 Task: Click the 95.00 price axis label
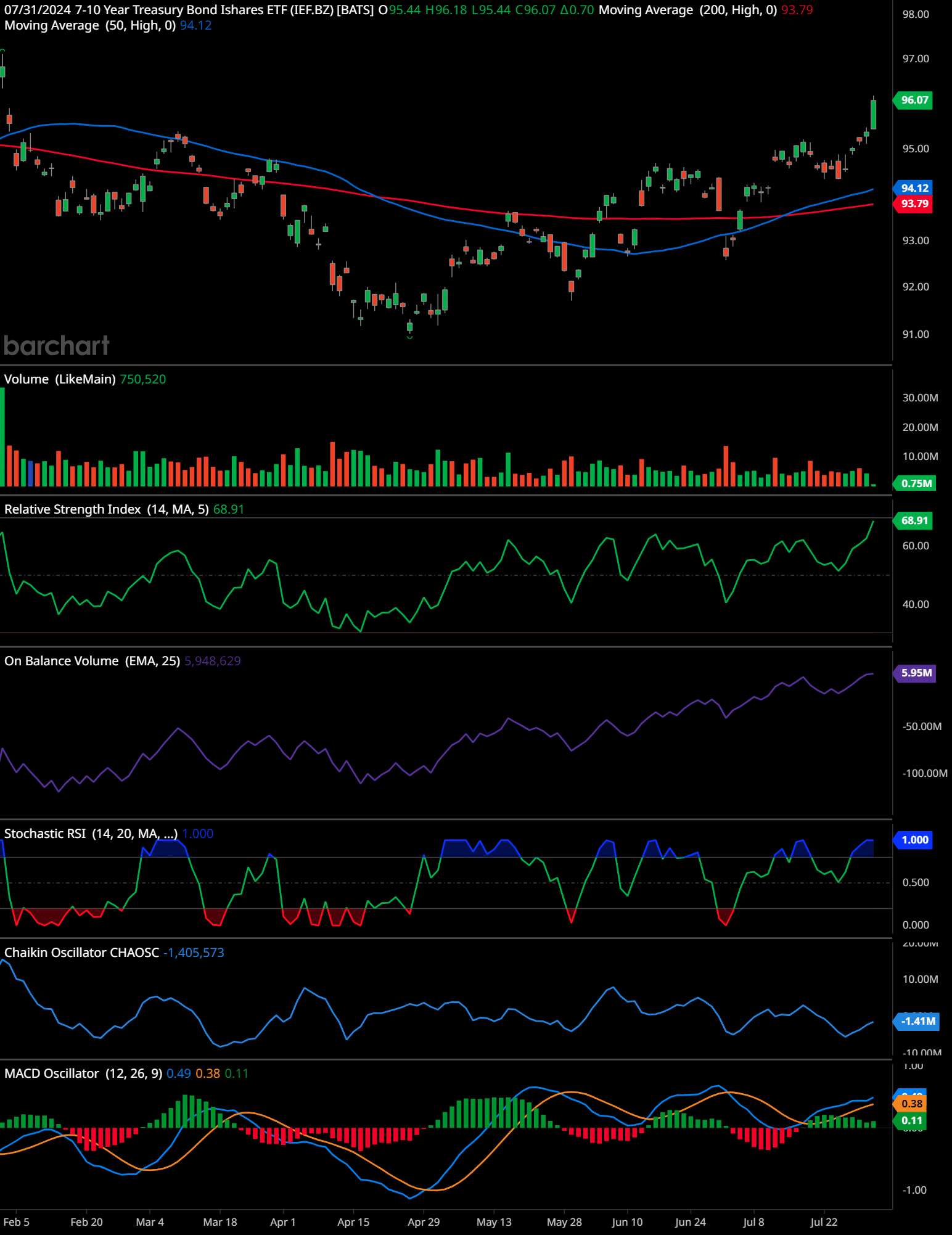pyautogui.click(x=916, y=149)
